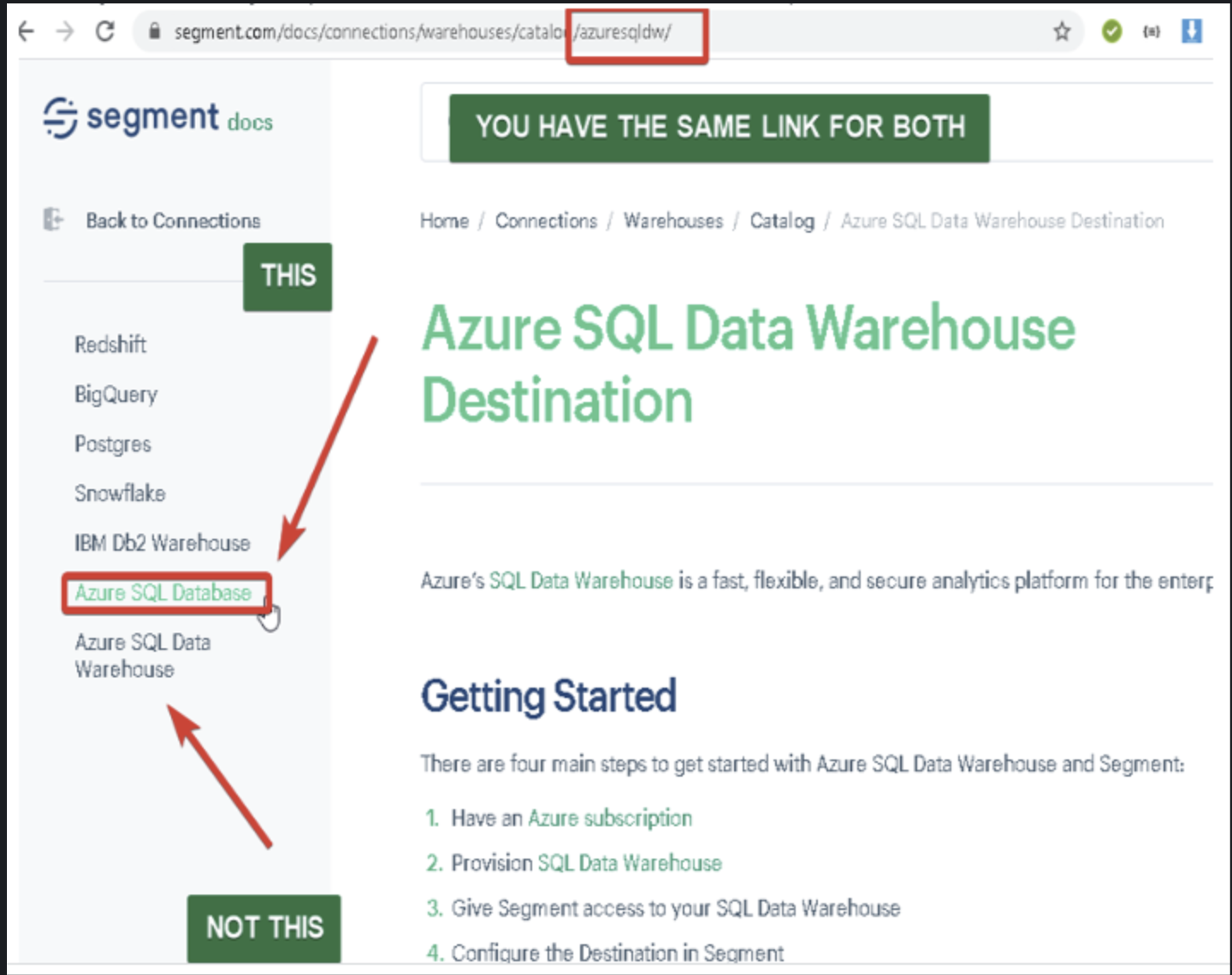The image size is (1232, 975).
Task: Click step 4 Configure the Destination text
Action: point(618,953)
